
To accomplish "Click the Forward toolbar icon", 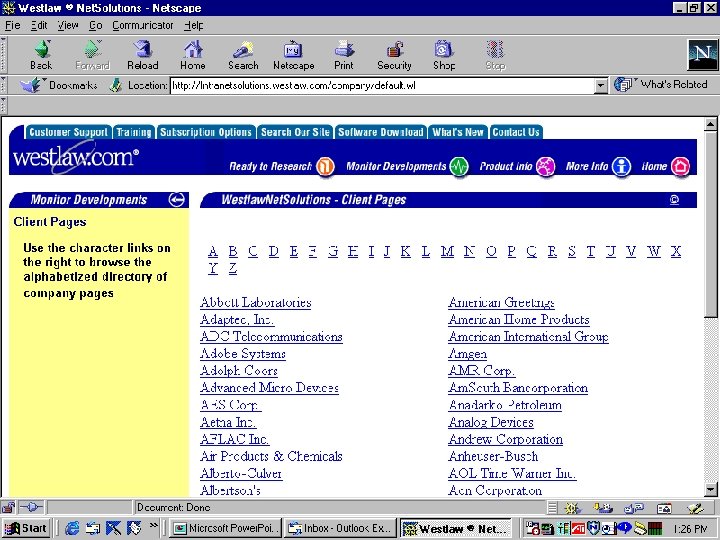I will 92,55.
